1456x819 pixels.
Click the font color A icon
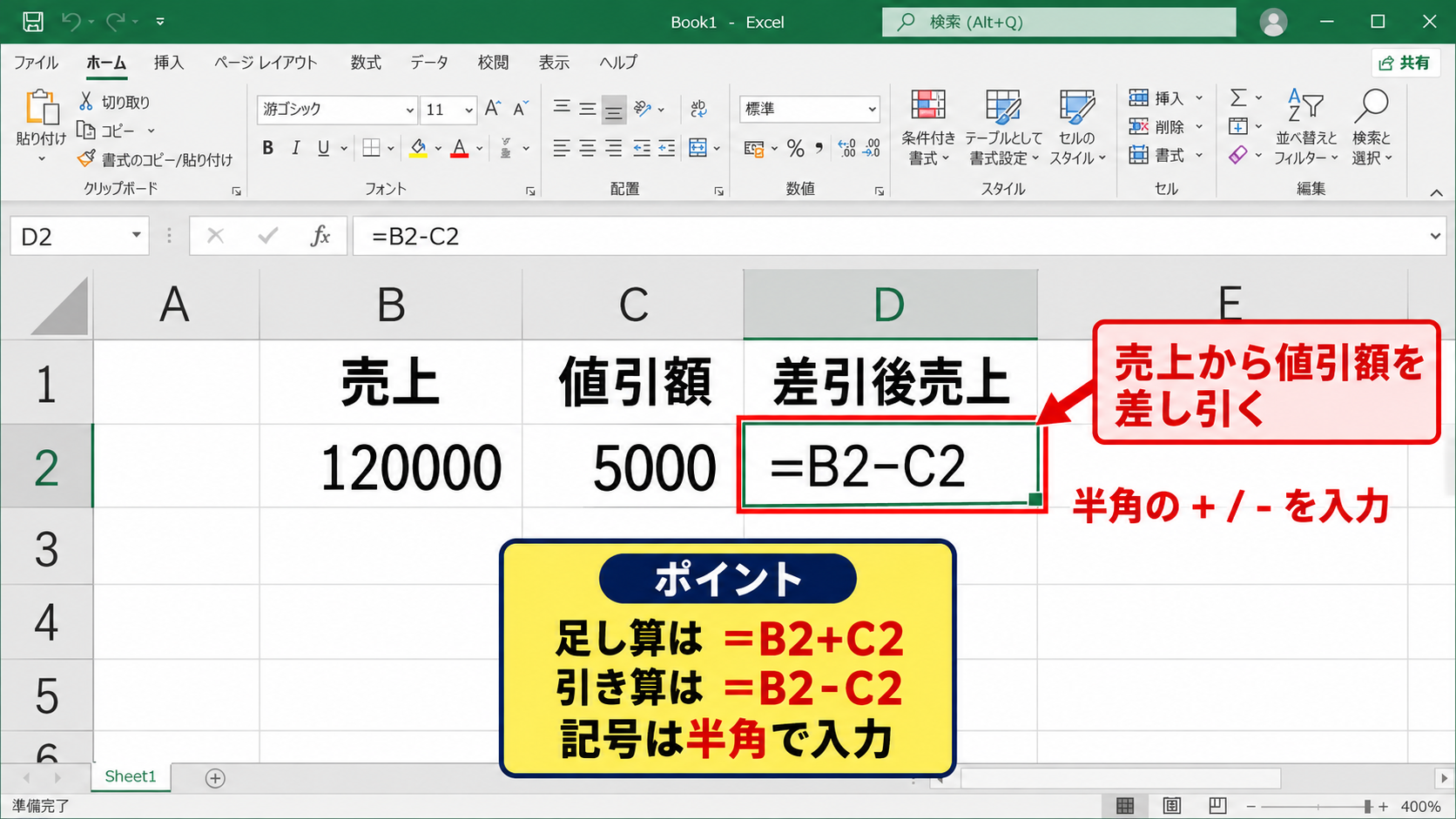tap(460, 148)
